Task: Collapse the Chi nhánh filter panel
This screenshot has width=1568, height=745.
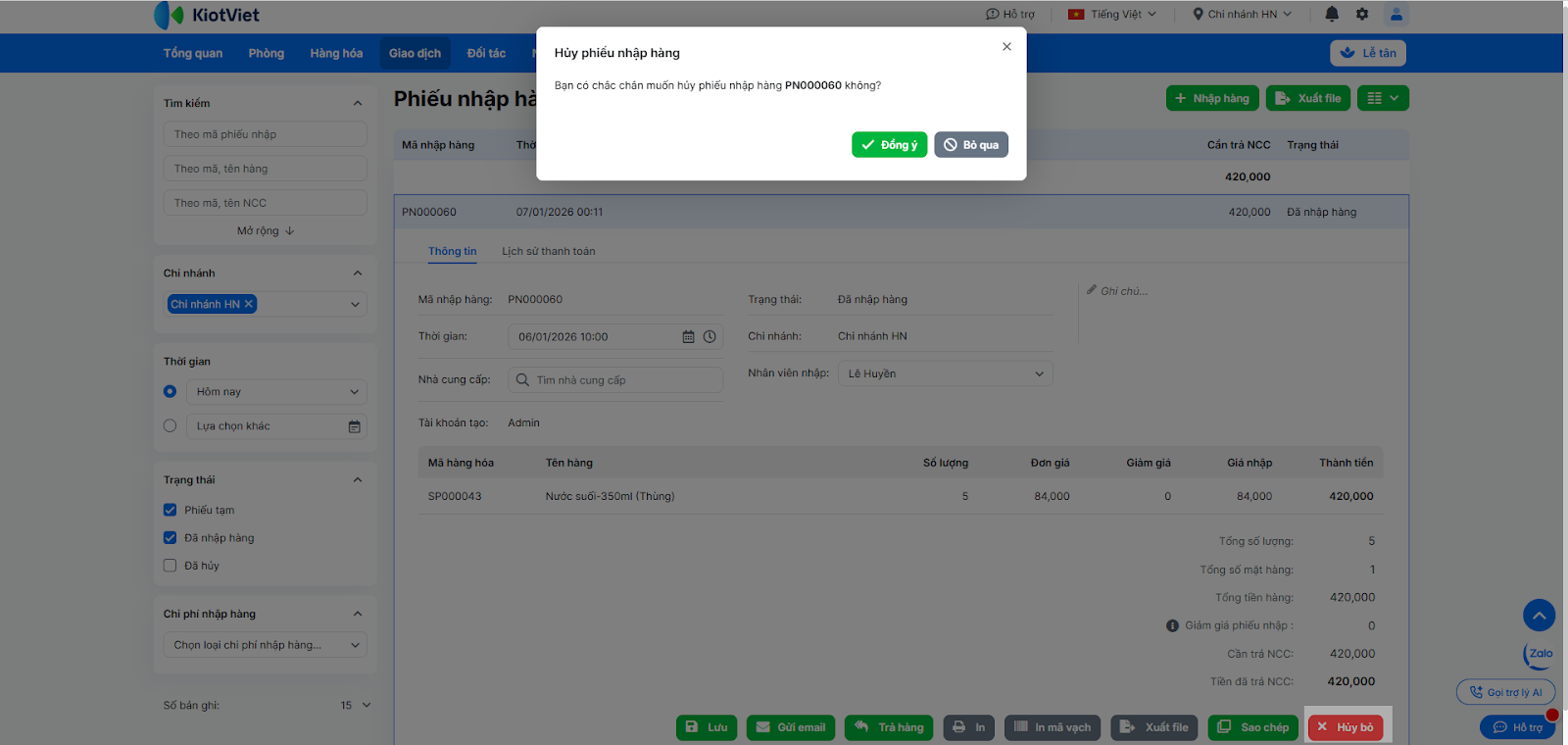Action: 358,273
